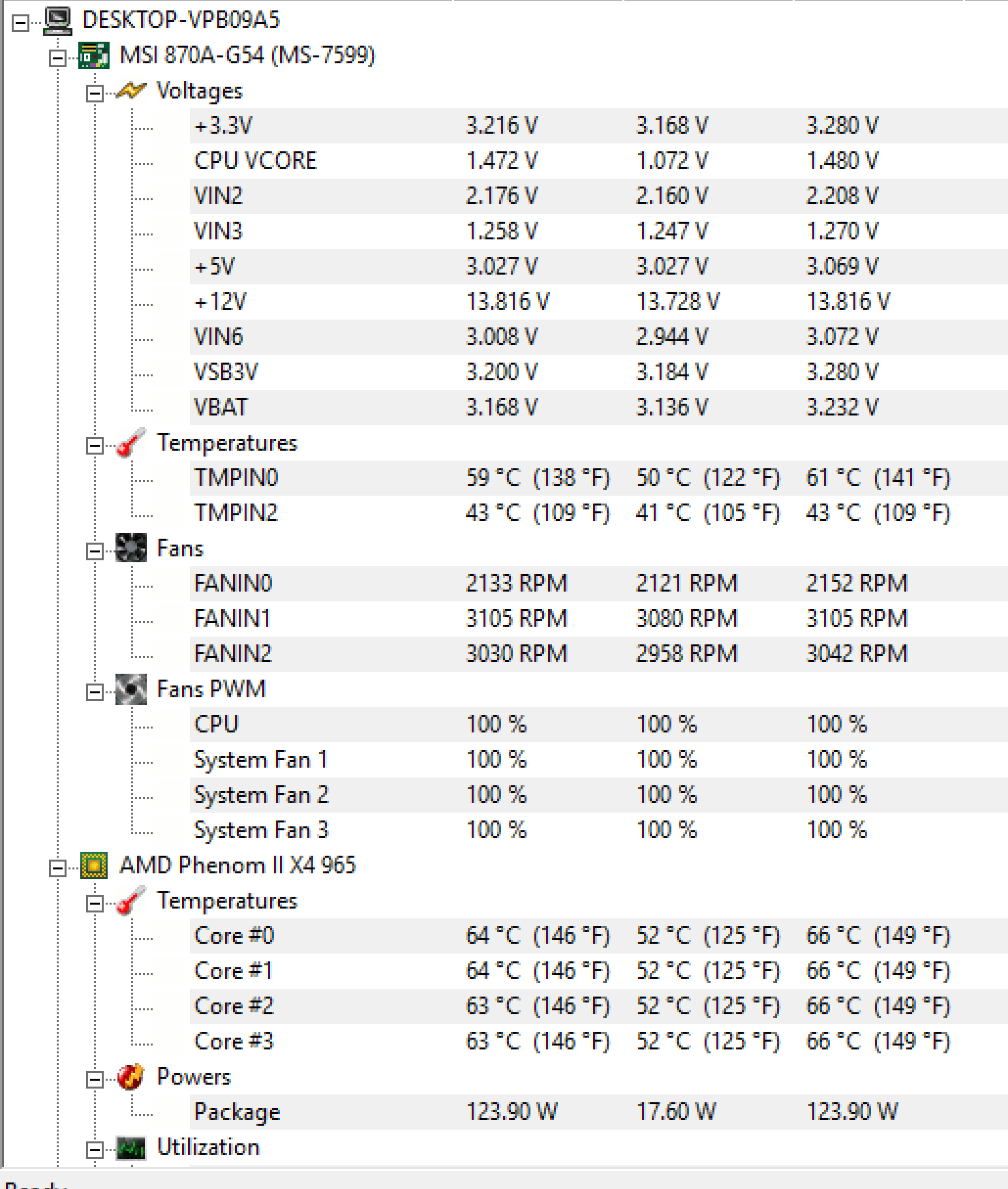The width and height of the screenshot is (1008, 1189).
Task: Select the Fans icon
Action: click(x=131, y=548)
